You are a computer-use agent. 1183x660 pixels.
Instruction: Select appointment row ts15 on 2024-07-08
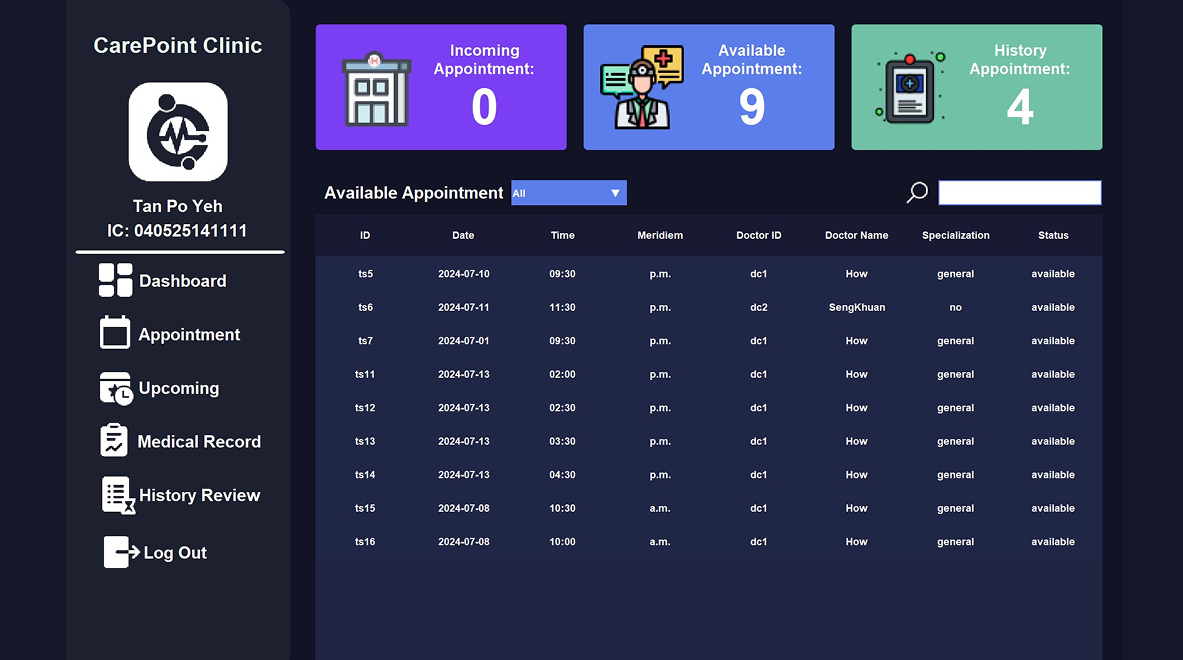pyautogui.click(x=708, y=508)
